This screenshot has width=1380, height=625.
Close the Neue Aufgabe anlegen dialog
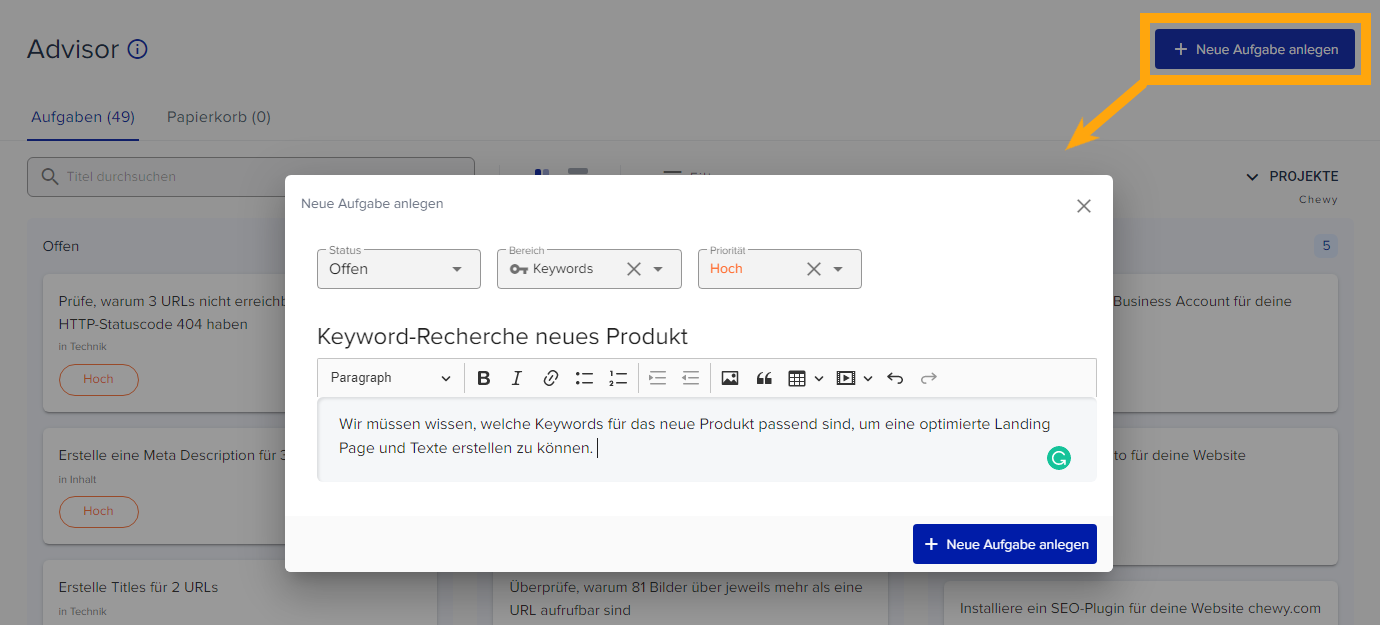[1084, 206]
